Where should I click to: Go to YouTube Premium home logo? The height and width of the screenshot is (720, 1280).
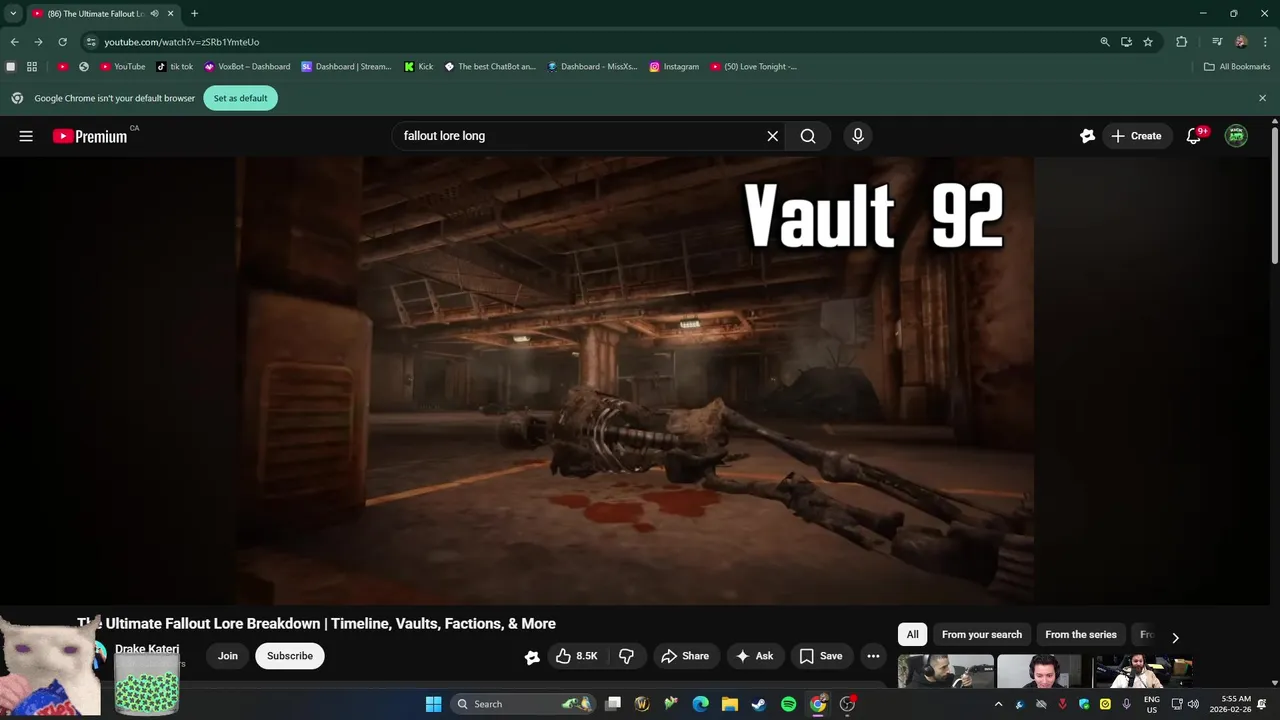(x=90, y=136)
